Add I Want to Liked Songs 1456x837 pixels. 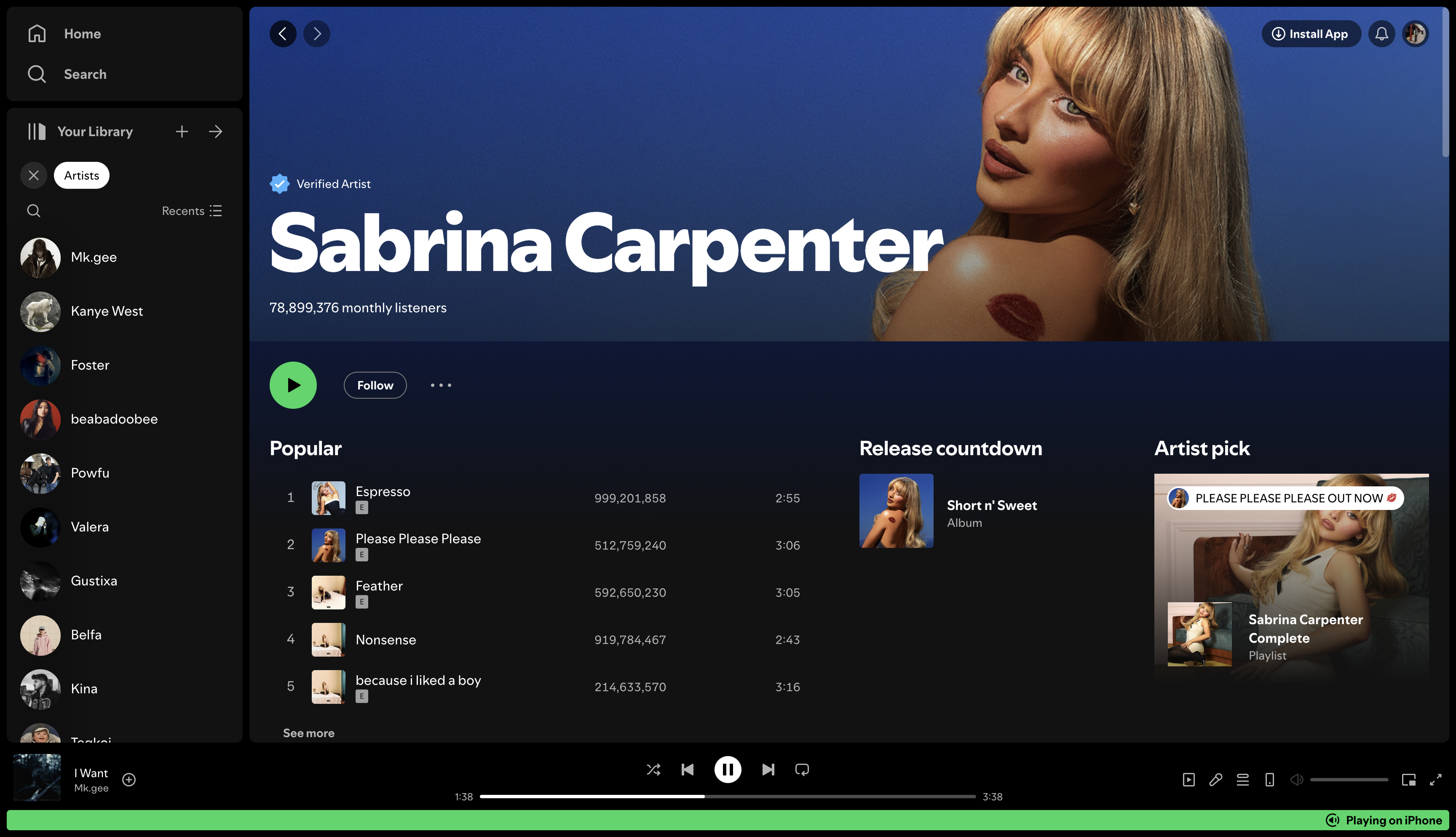[x=129, y=780]
